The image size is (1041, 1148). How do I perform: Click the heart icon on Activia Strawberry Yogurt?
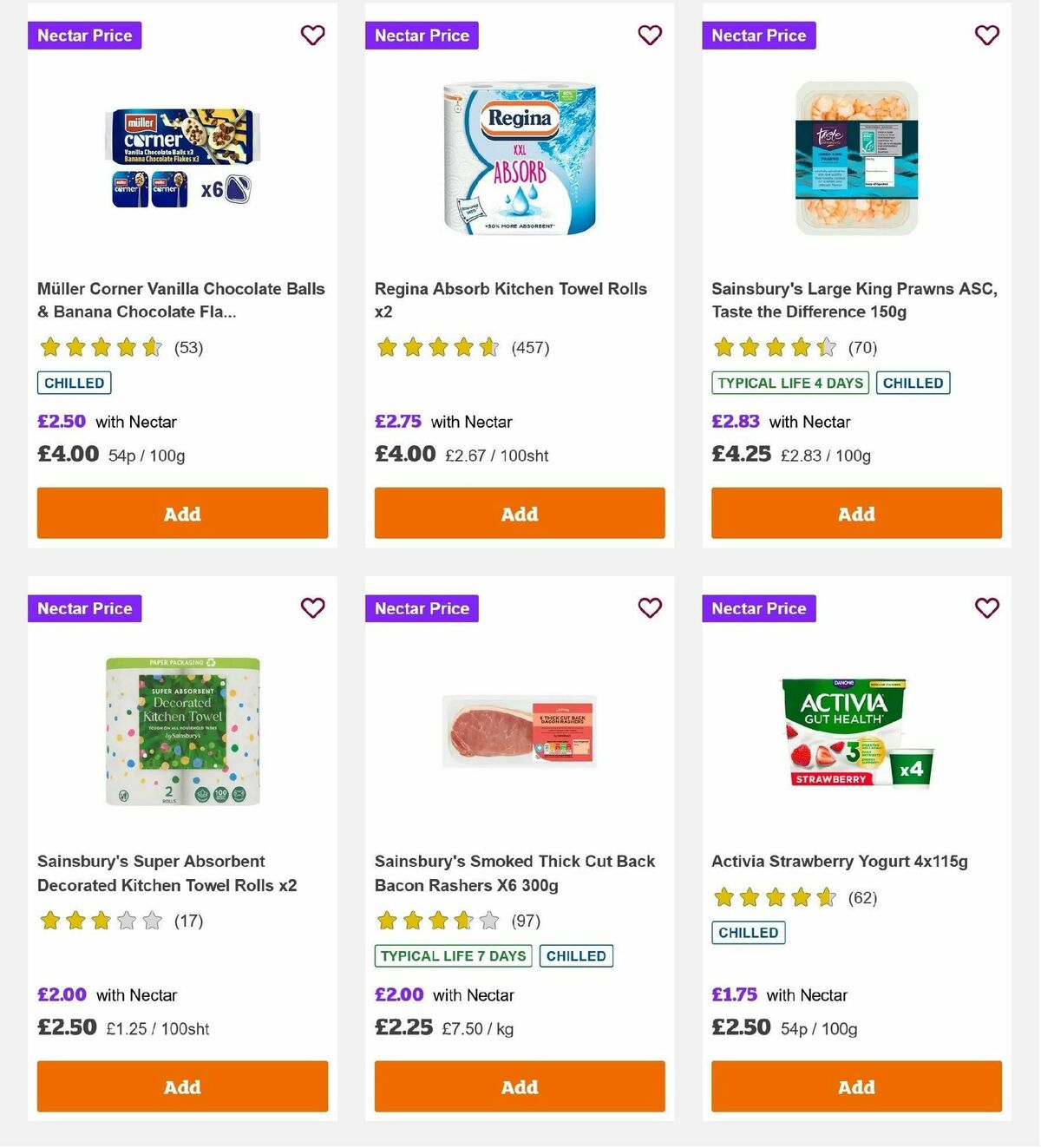pos(987,608)
